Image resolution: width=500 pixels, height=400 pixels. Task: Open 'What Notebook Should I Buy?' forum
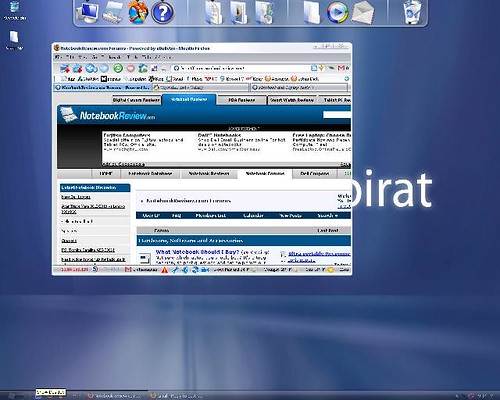(197, 252)
